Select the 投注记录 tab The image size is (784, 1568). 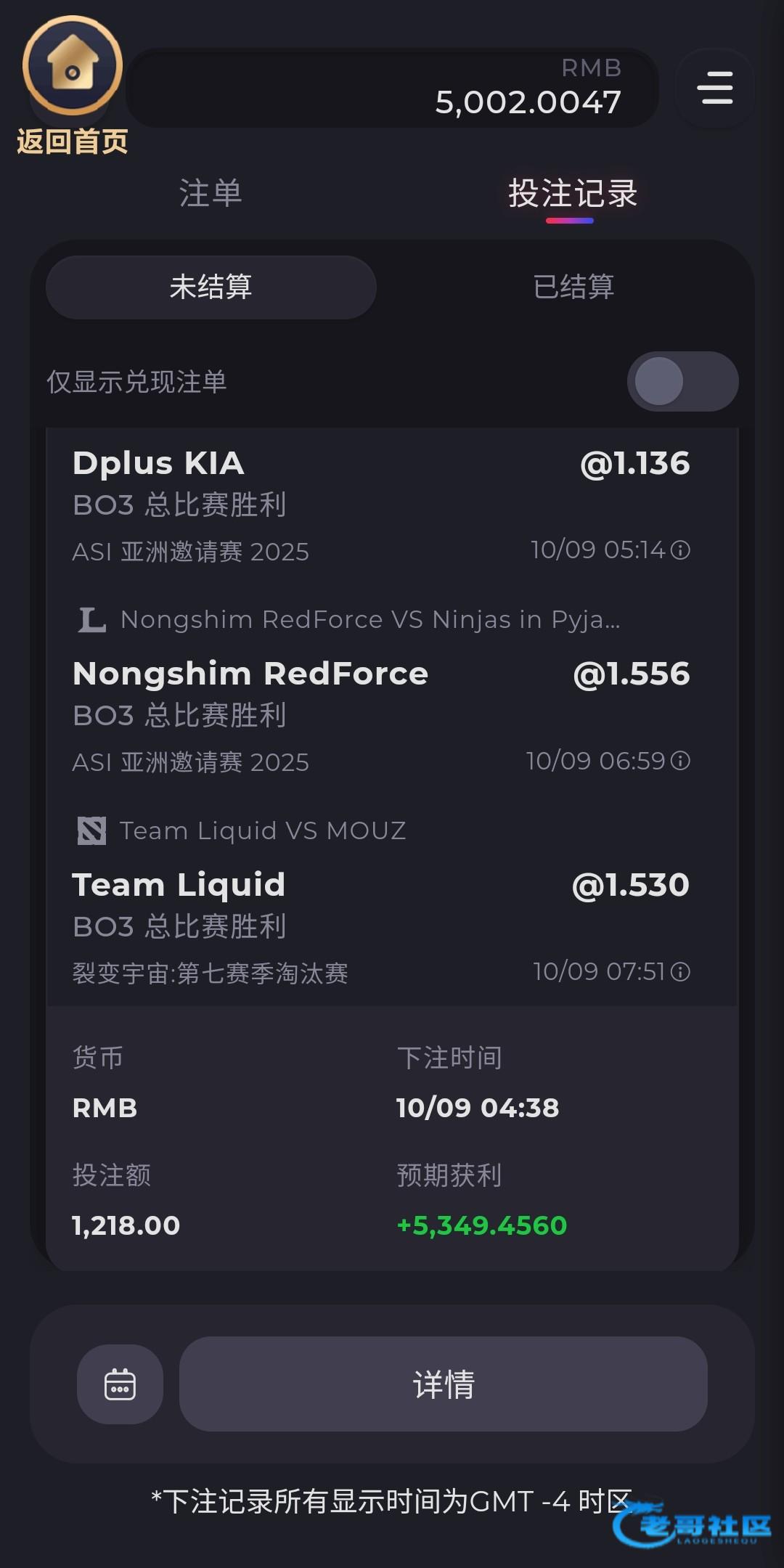[572, 194]
